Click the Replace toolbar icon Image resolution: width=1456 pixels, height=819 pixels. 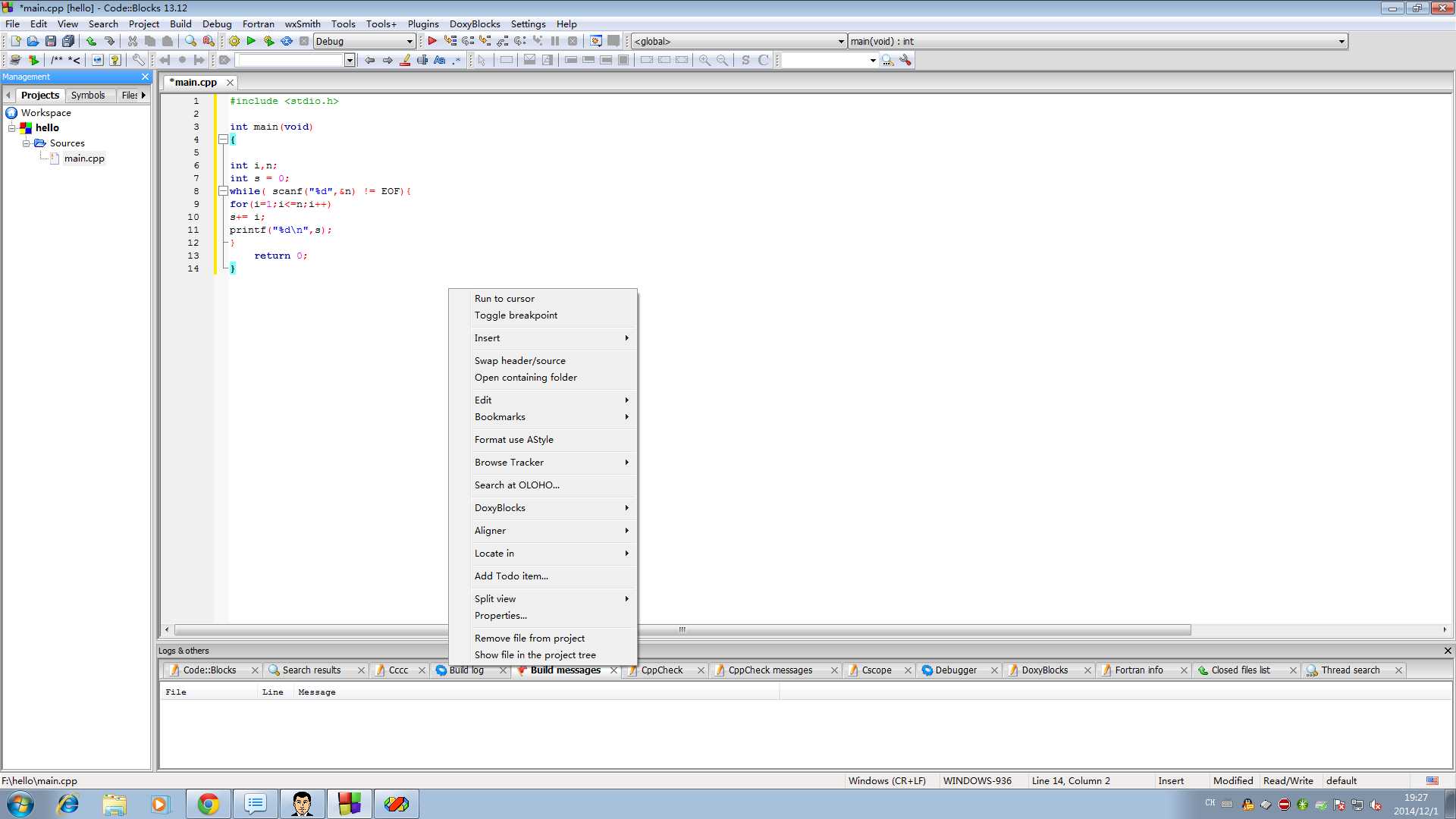(209, 41)
